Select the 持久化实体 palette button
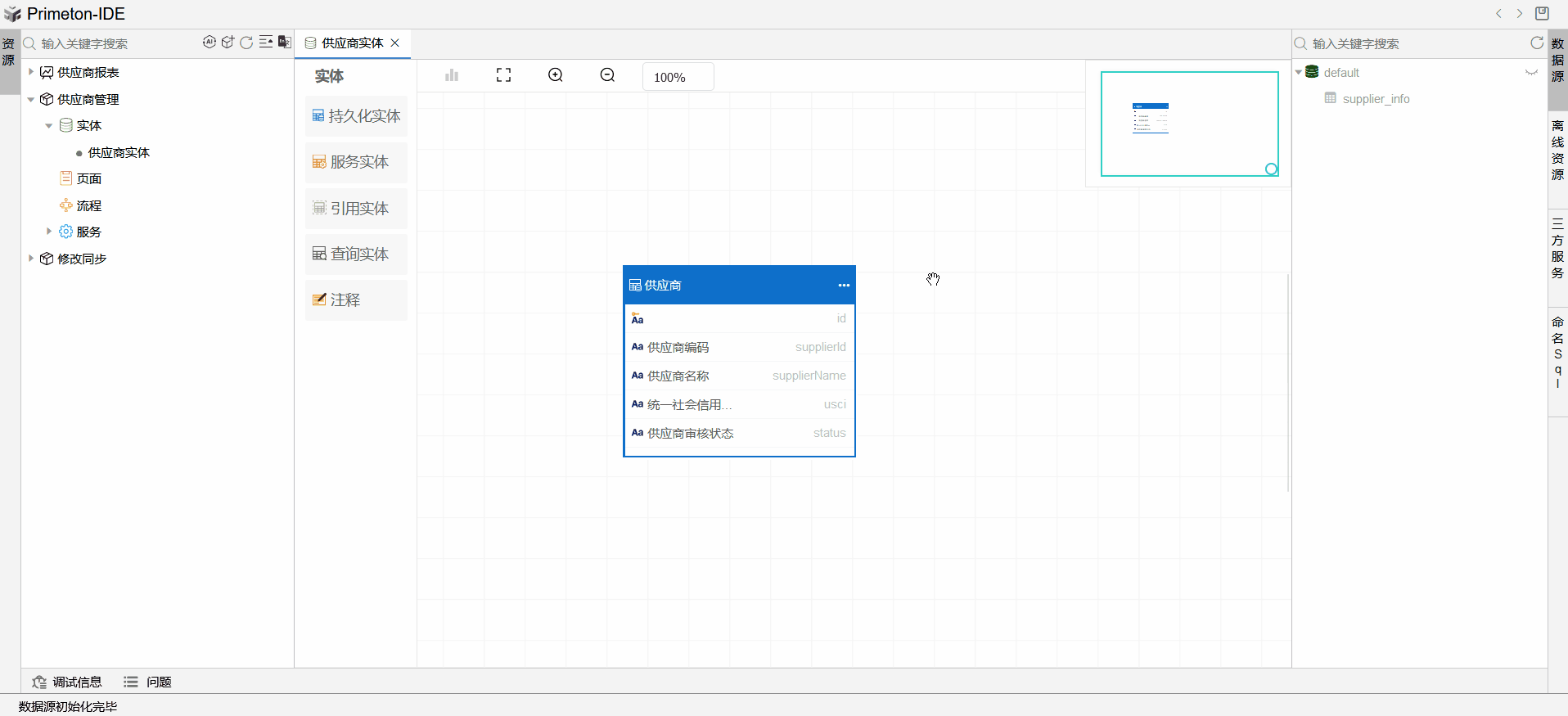1568x716 pixels. [x=356, y=116]
